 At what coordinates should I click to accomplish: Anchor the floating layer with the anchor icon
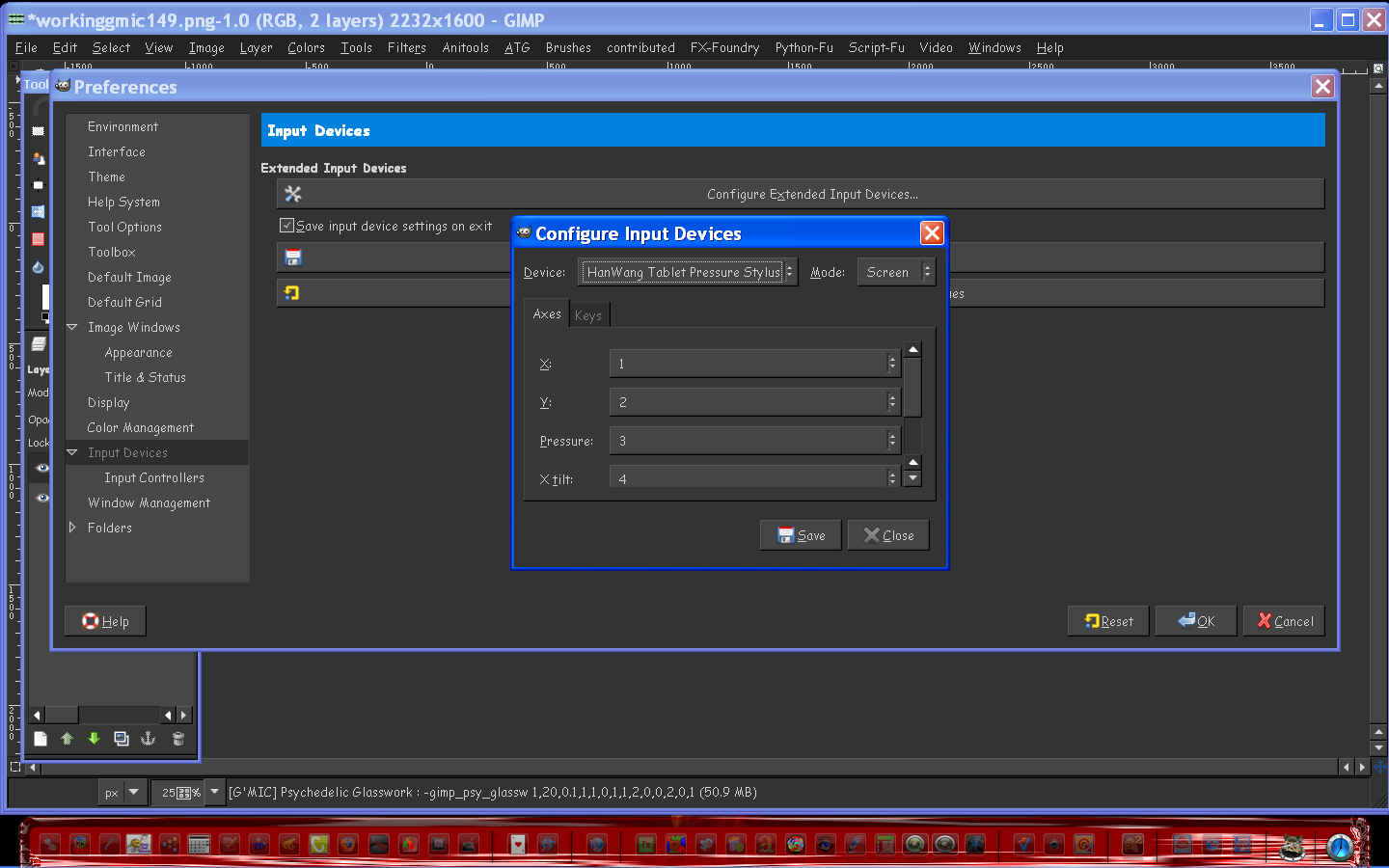(x=149, y=739)
